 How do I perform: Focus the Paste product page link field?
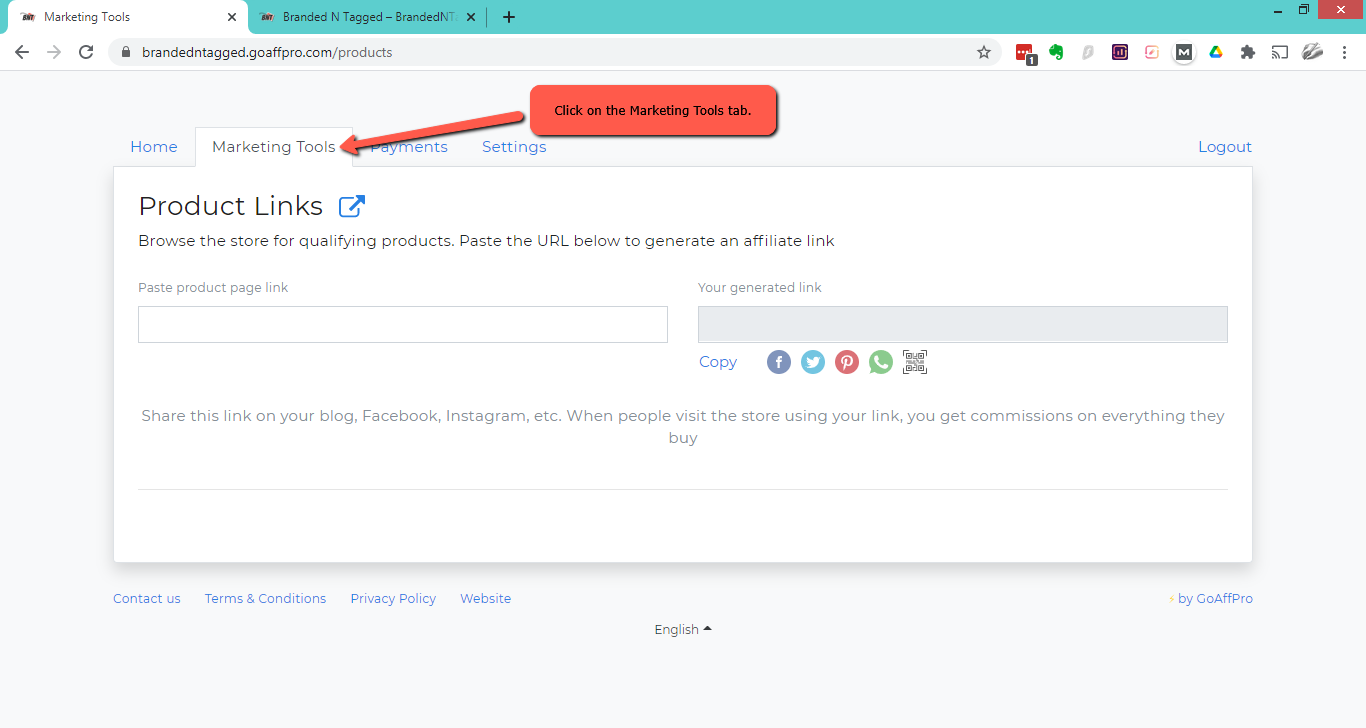[403, 325]
